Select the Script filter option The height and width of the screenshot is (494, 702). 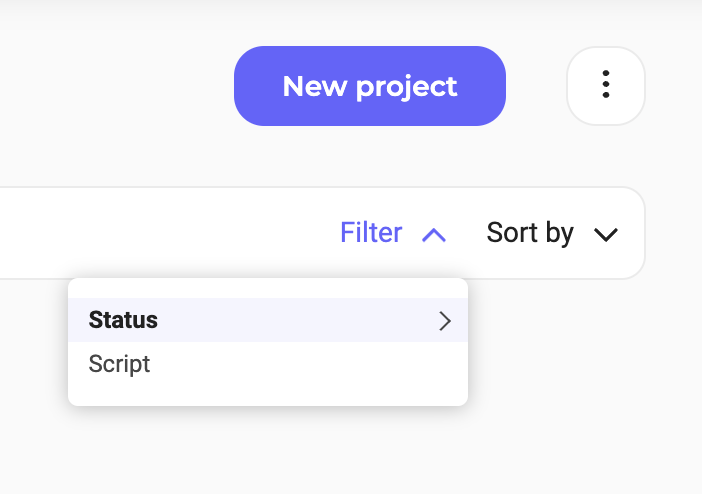[x=119, y=364]
